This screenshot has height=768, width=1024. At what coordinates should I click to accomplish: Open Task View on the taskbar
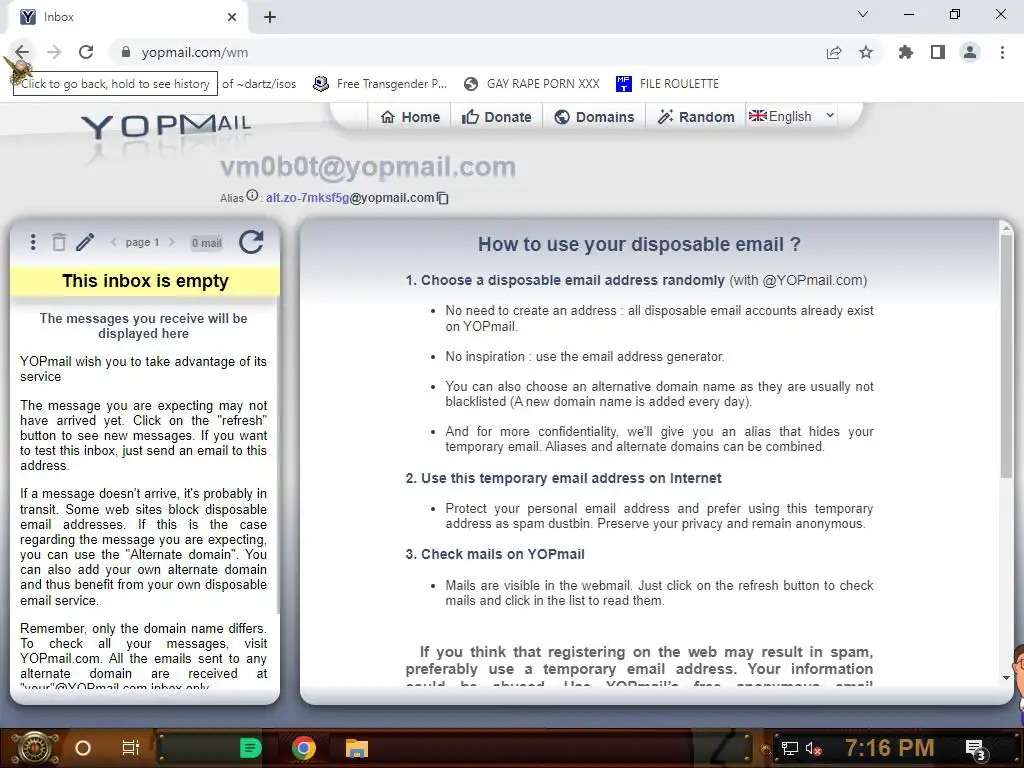(131, 748)
